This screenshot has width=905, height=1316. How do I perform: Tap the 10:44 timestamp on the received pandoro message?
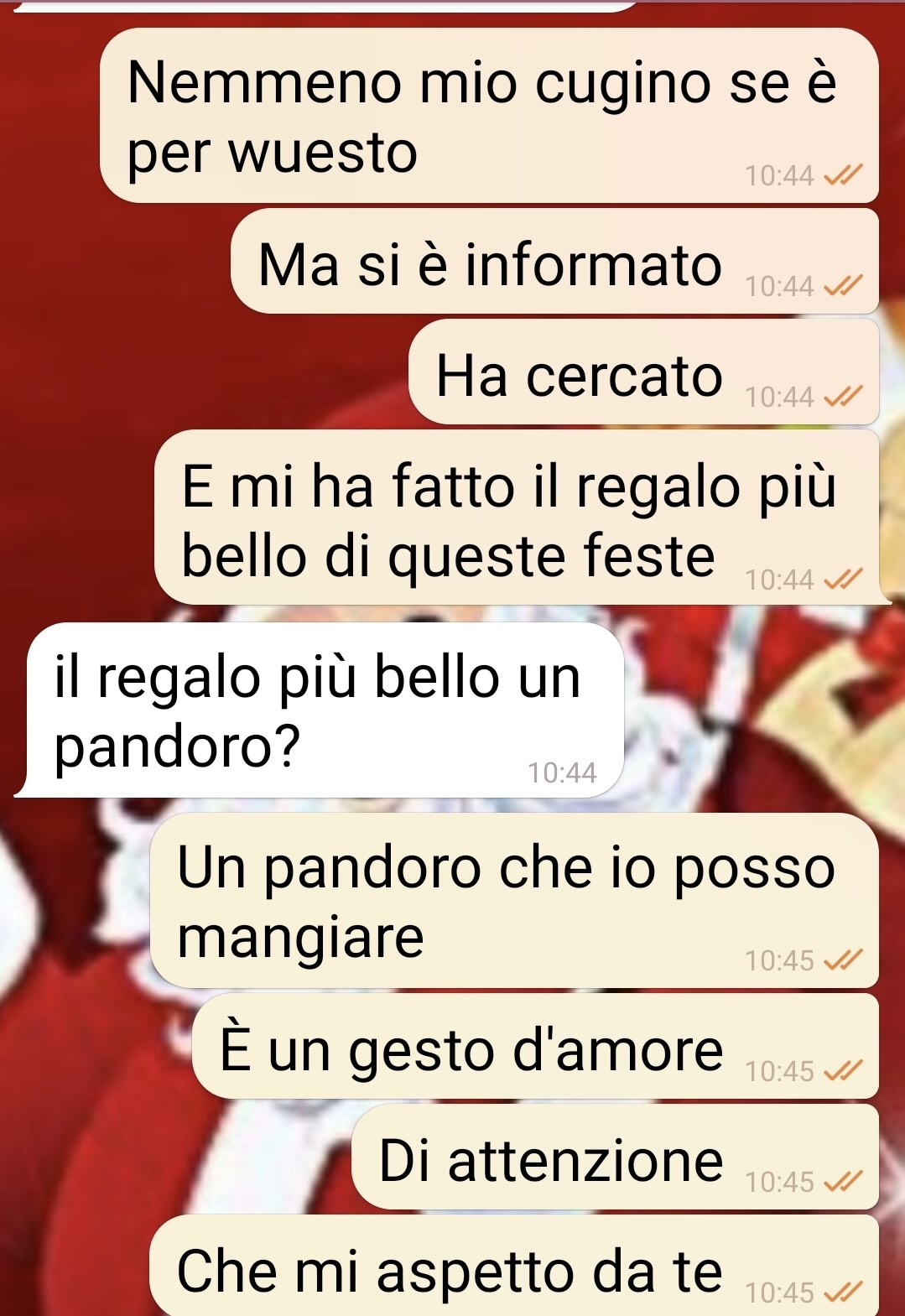(562, 772)
